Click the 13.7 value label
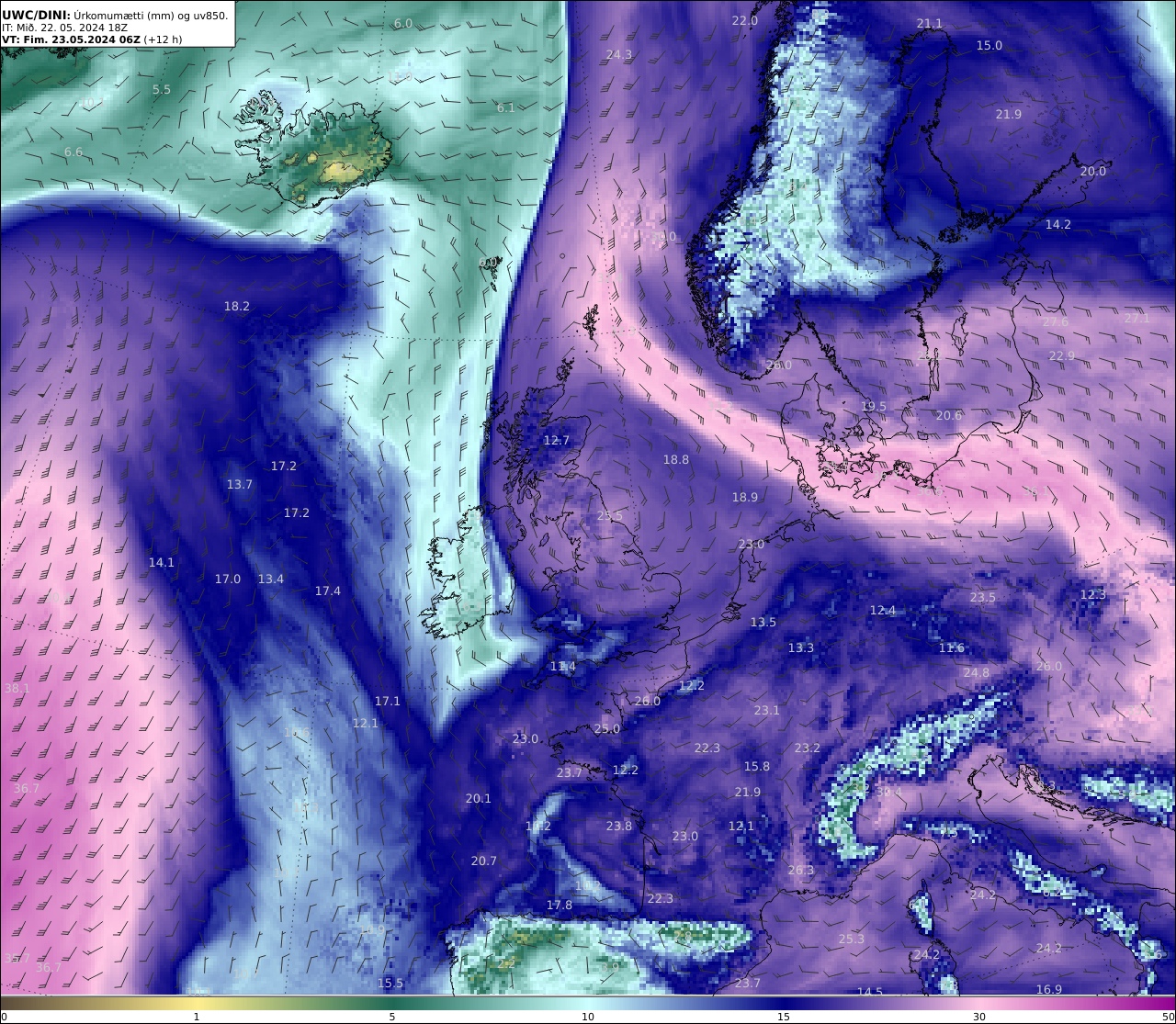 [x=239, y=484]
